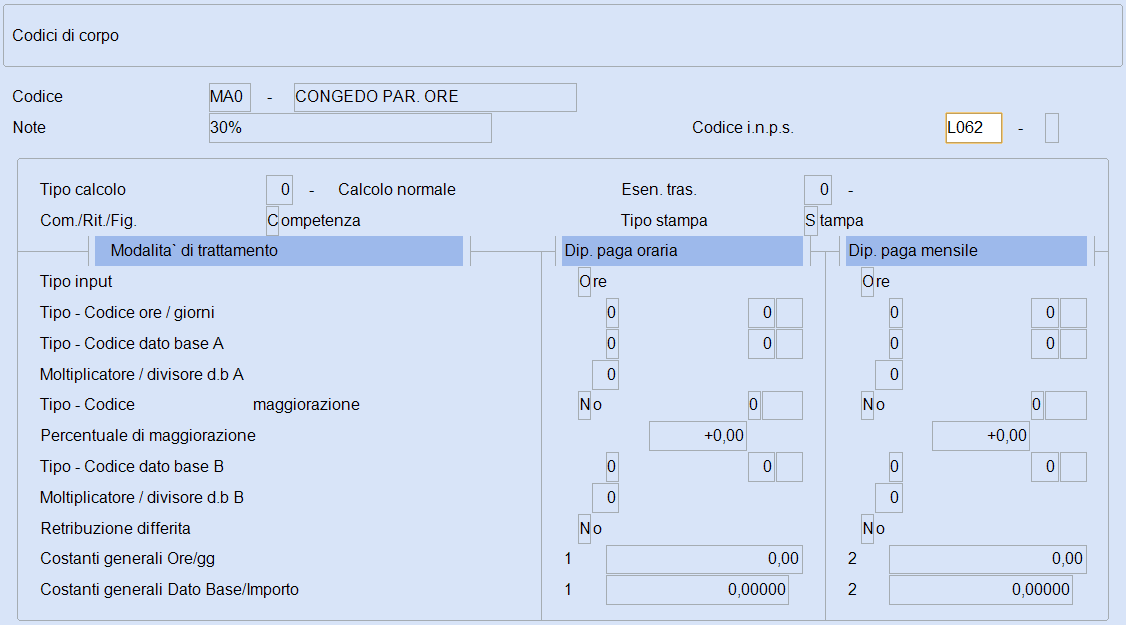Screen dimensions: 1126x625
Task: Click the Dip. paga mensile column header
Action: click(966, 251)
